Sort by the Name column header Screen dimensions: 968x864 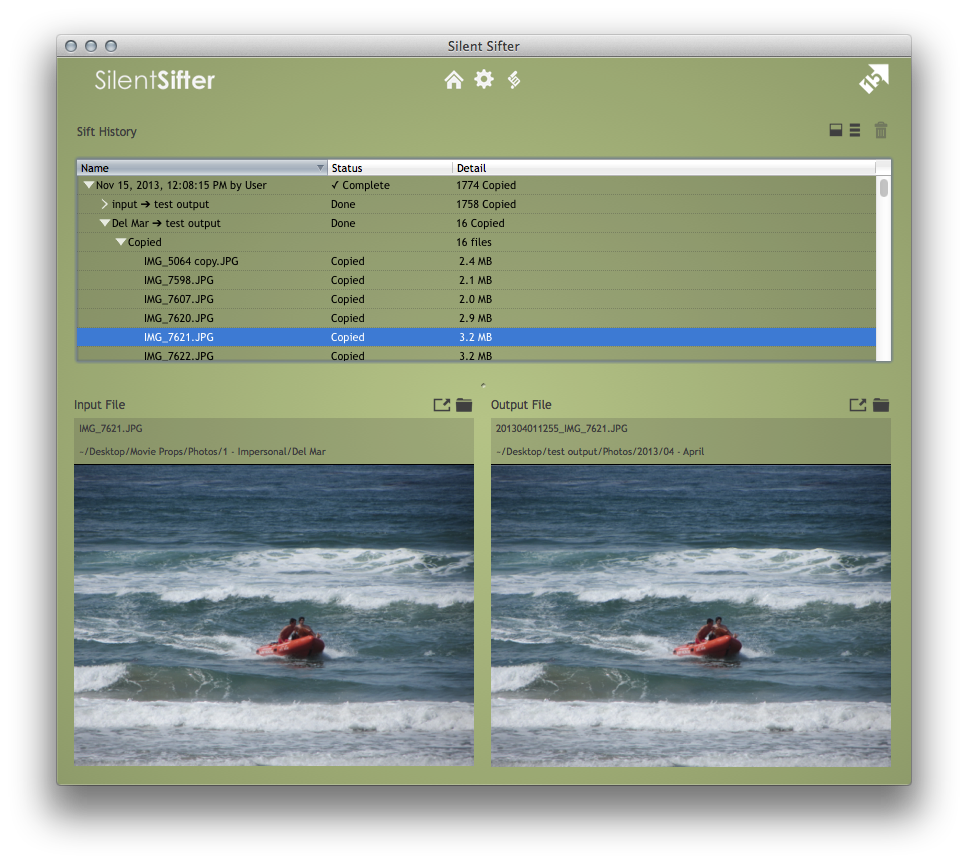click(x=202, y=168)
